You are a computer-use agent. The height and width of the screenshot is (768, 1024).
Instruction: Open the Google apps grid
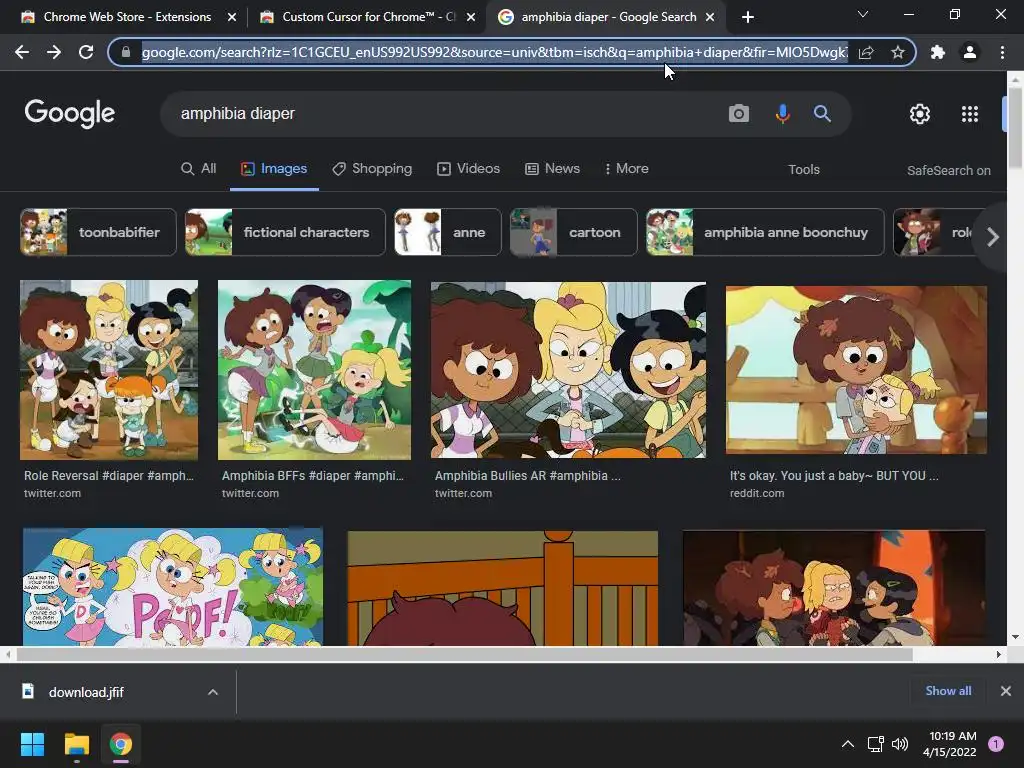pyautogui.click(x=970, y=114)
